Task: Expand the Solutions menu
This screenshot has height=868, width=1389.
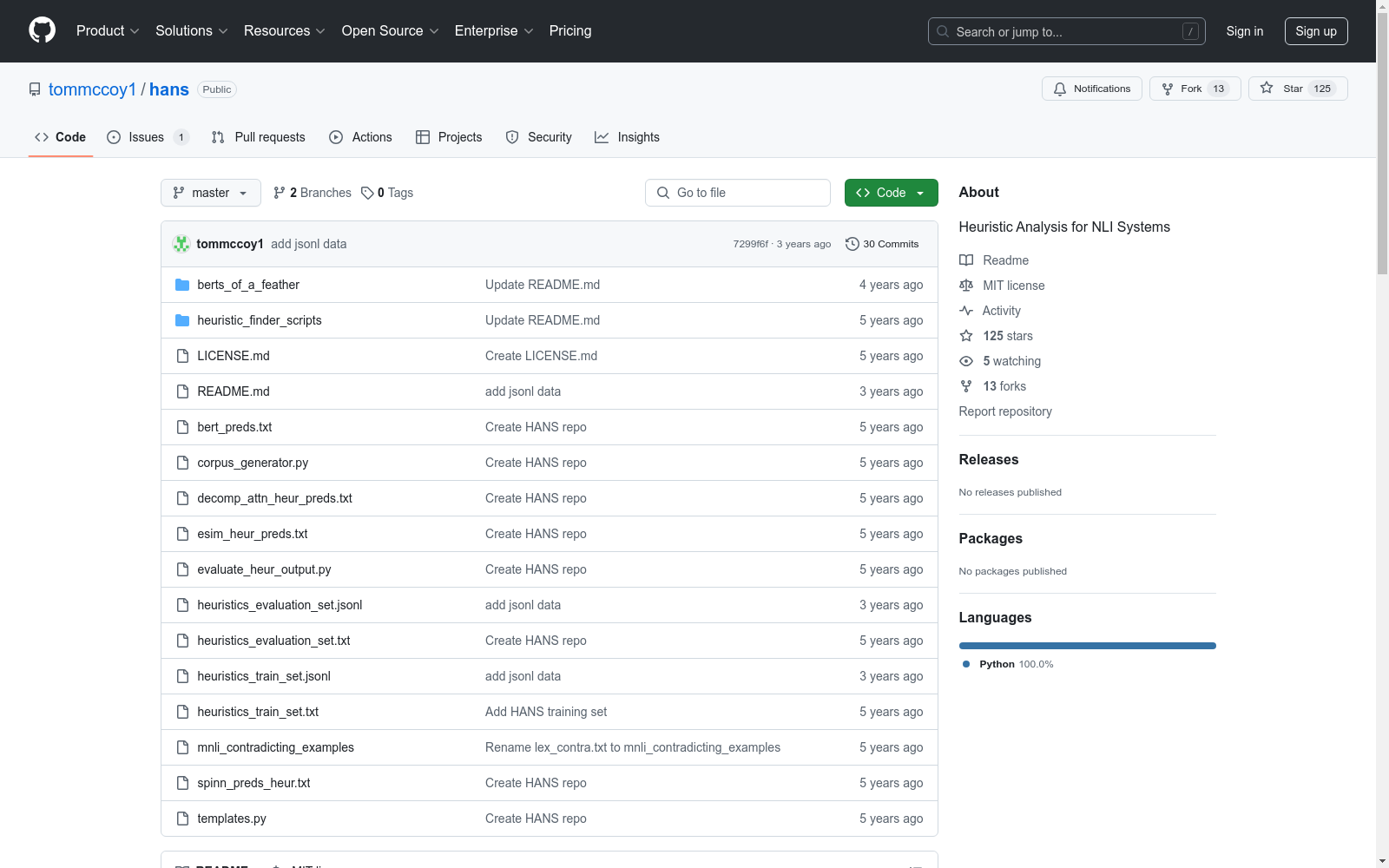Action: (192, 31)
